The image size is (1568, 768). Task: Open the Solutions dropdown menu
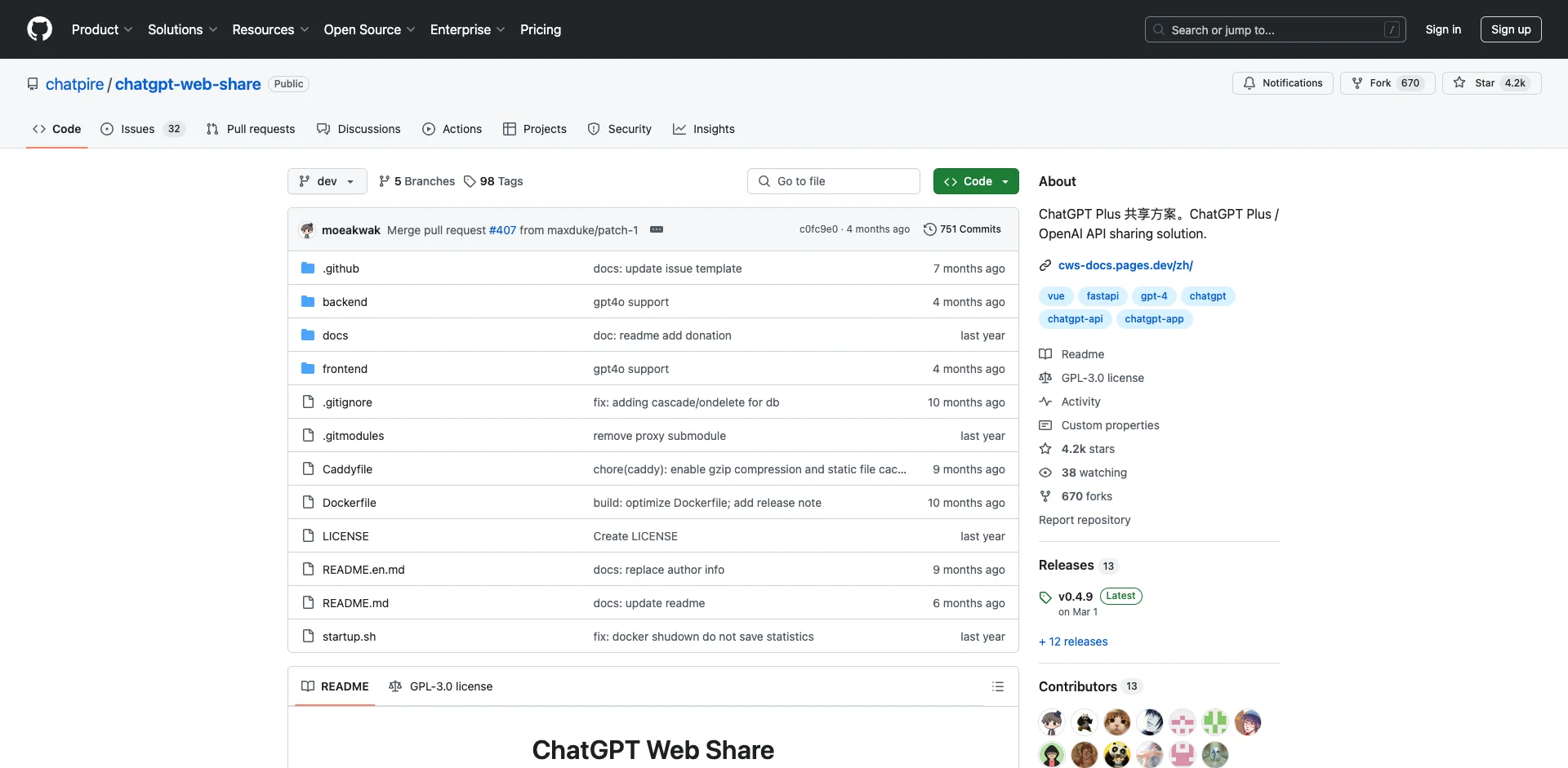pyautogui.click(x=182, y=29)
